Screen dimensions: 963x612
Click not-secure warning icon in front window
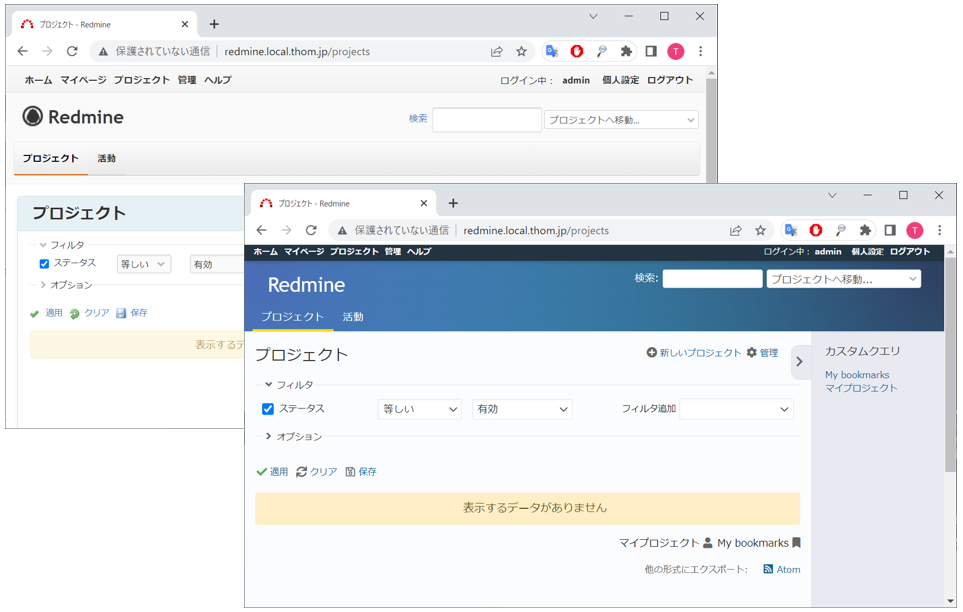pos(342,230)
